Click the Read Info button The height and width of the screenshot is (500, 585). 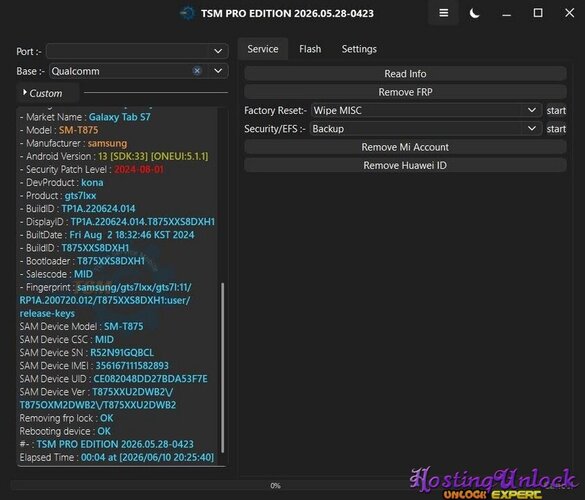[405, 74]
